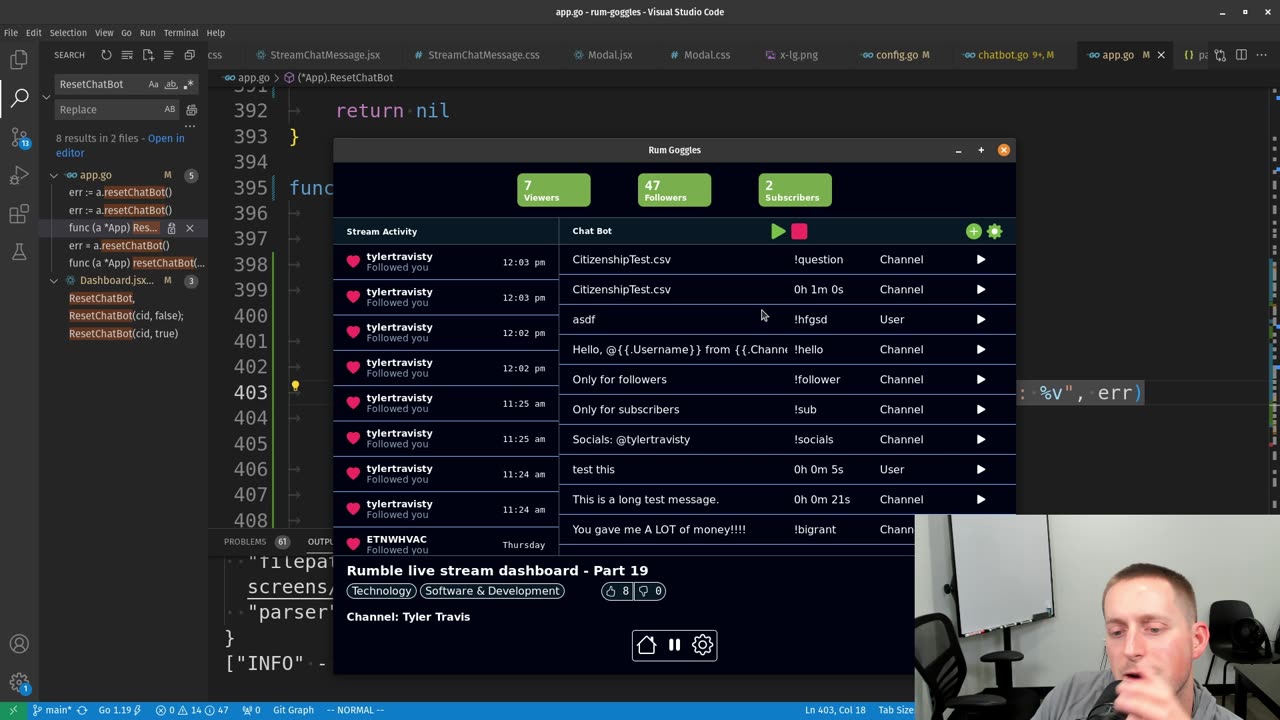This screenshot has height=720, width=1280.
Task: Click Replace All icon beside Replace field
Action: pos(191,109)
